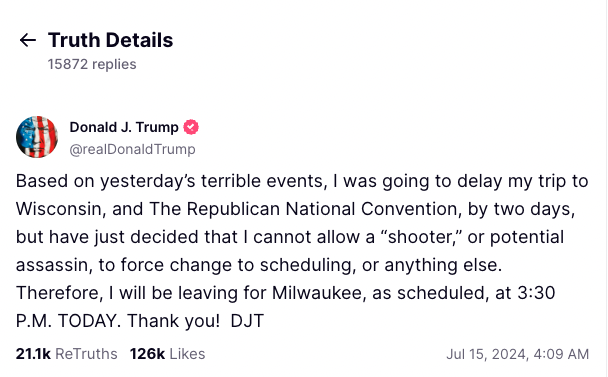This screenshot has width=608, height=377.
Task: View the 15872 replies count
Action: tap(92, 64)
